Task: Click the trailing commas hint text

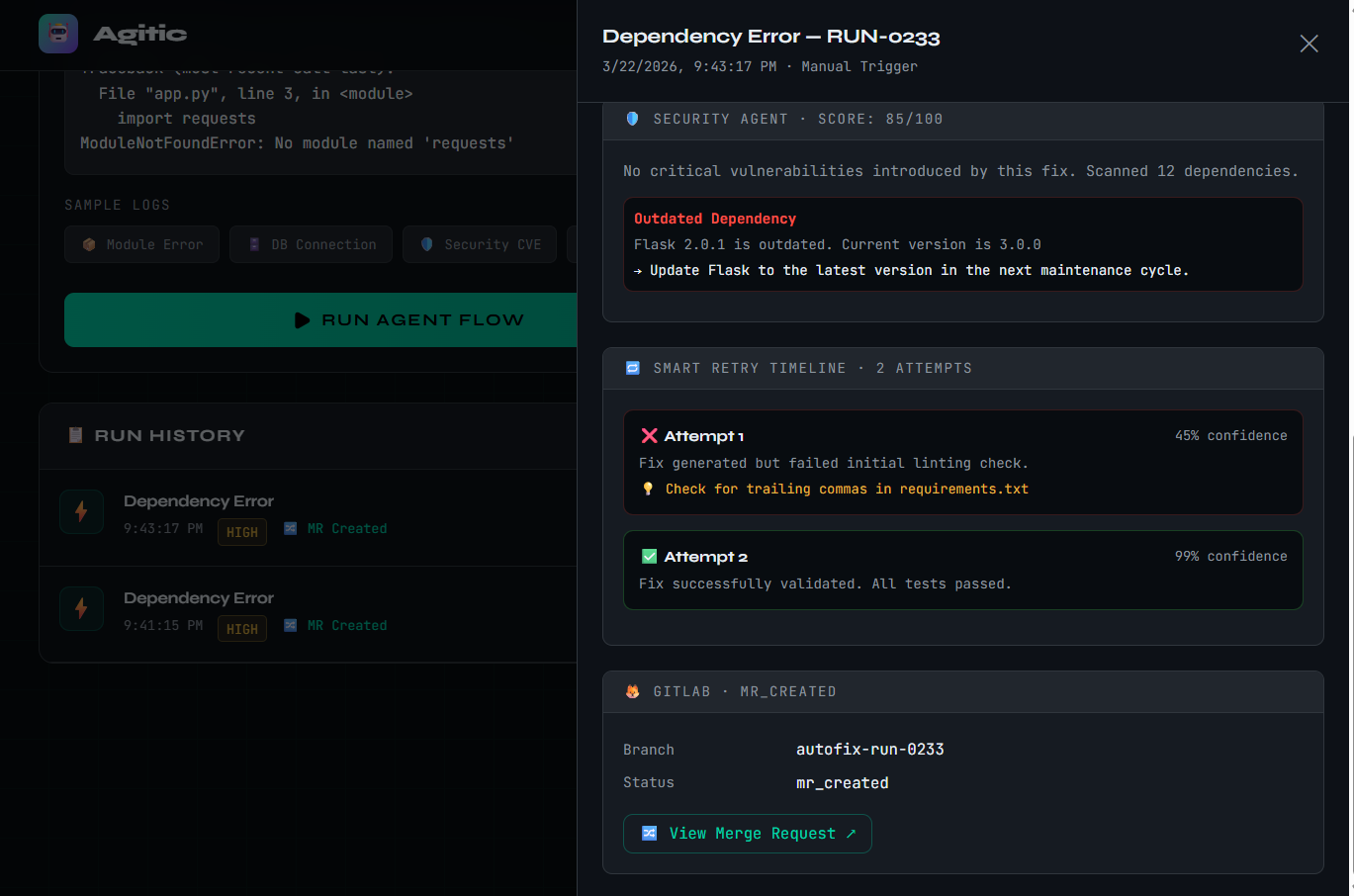Action: 847,489
